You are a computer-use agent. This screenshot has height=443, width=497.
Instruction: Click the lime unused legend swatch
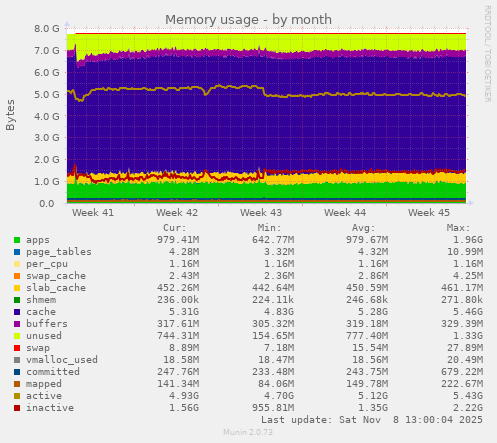17,336
